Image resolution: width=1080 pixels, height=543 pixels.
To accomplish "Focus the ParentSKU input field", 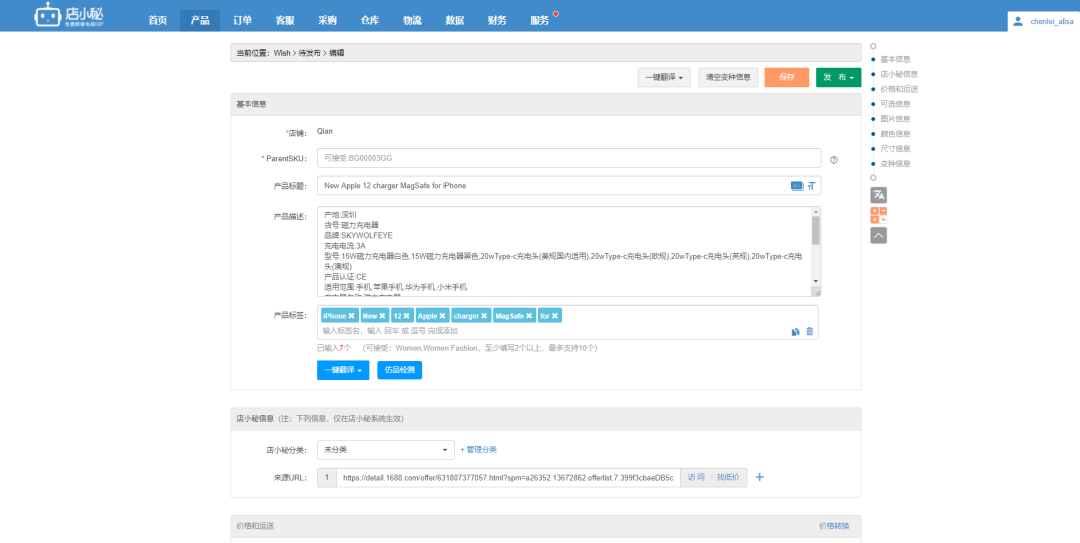I will coord(569,158).
